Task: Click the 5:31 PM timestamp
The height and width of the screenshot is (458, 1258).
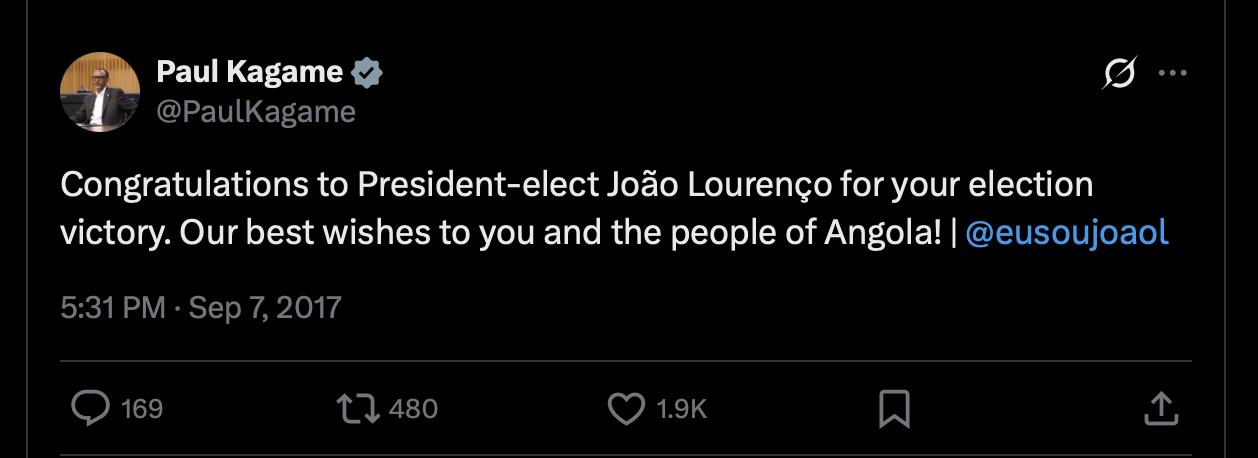Action: coord(113,306)
